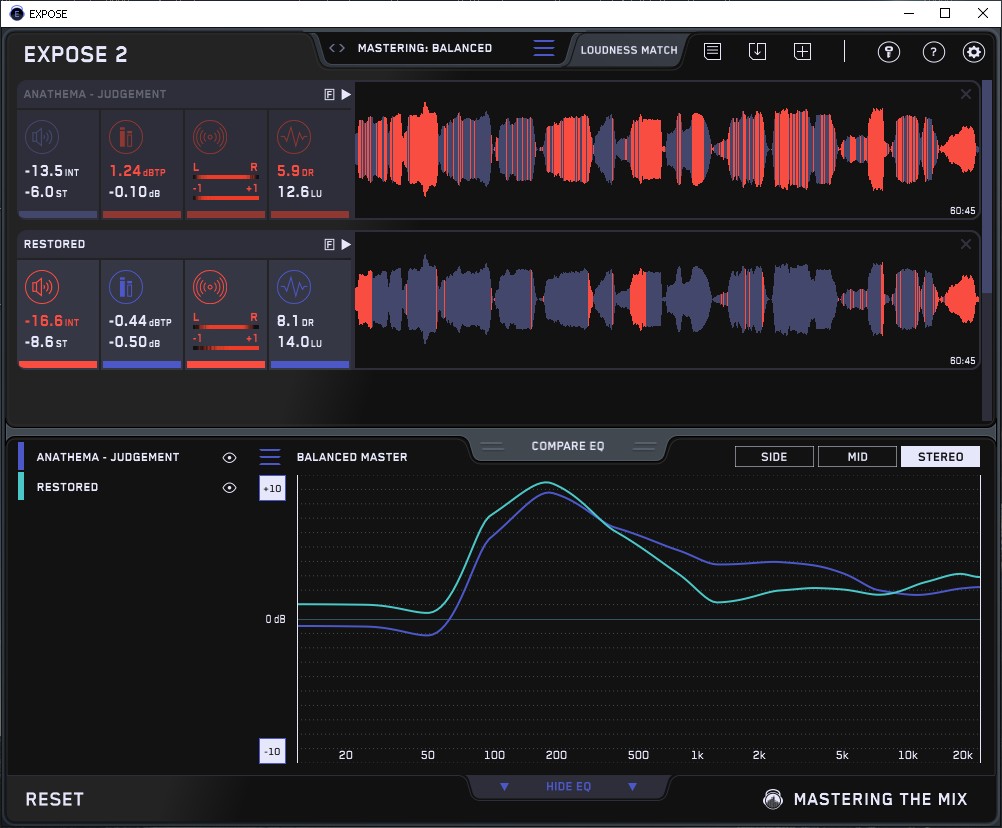Image resolution: width=1002 pixels, height=828 pixels.
Task: Toggle visibility of Anathema - Judgement EQ curve
Action: 229,457
